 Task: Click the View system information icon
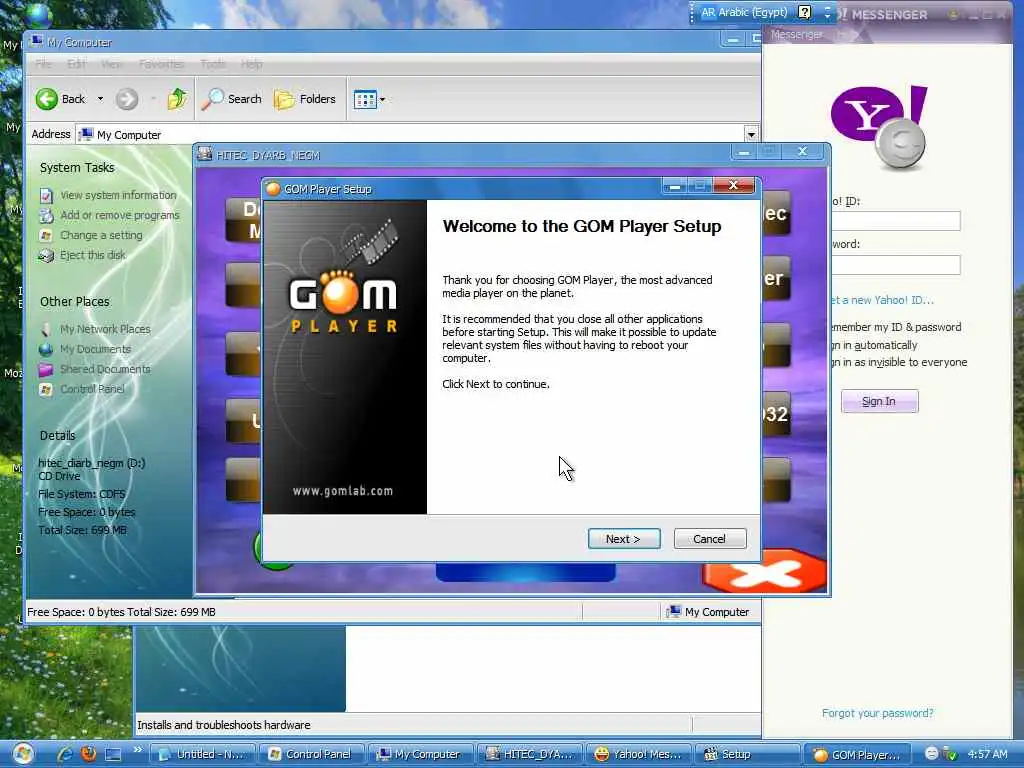pyautogui.click(x=46, y=195)
